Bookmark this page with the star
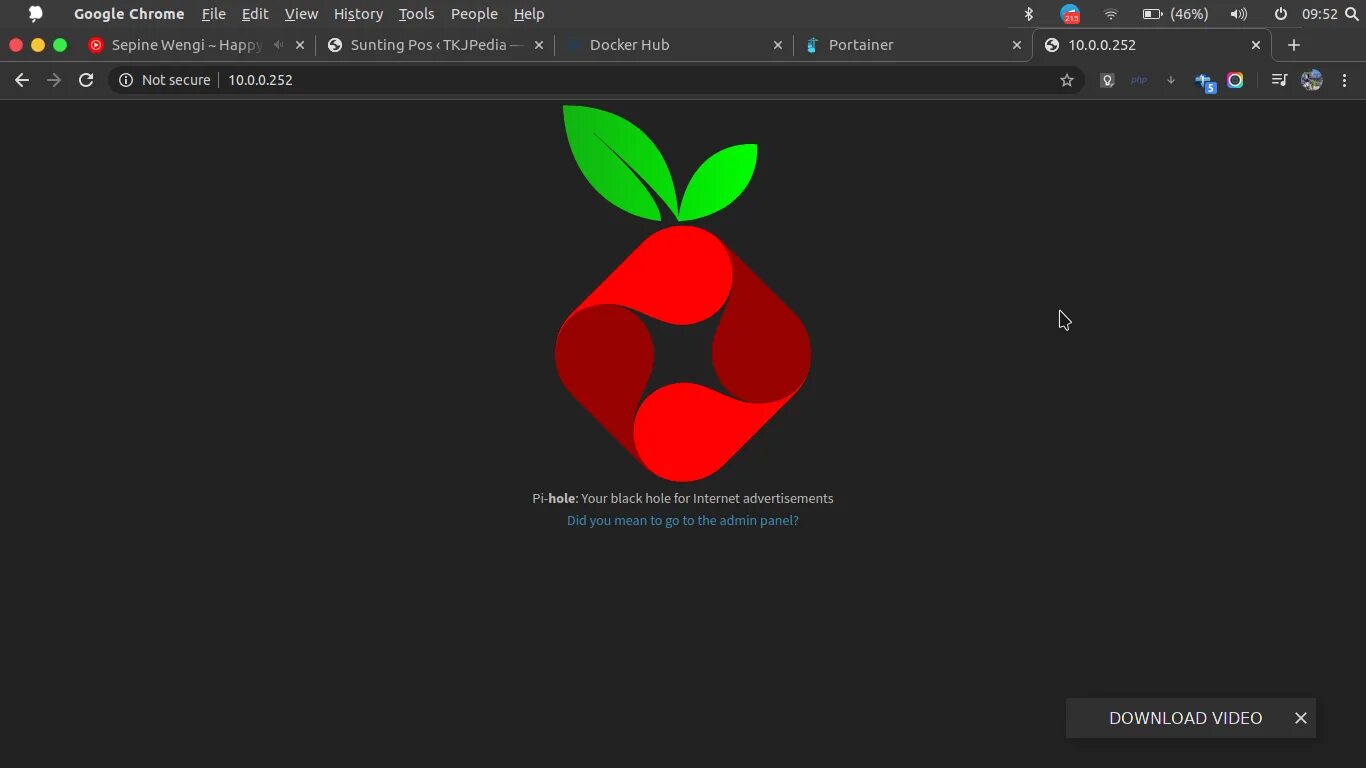This screenshot has height=768, width=1366. (x=1067, y=80)
